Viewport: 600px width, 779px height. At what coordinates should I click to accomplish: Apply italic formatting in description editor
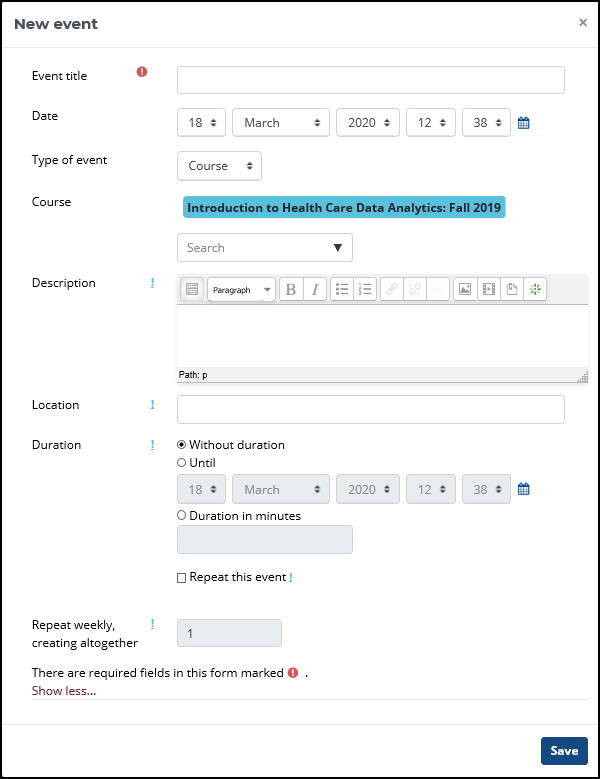click(315, 290)
